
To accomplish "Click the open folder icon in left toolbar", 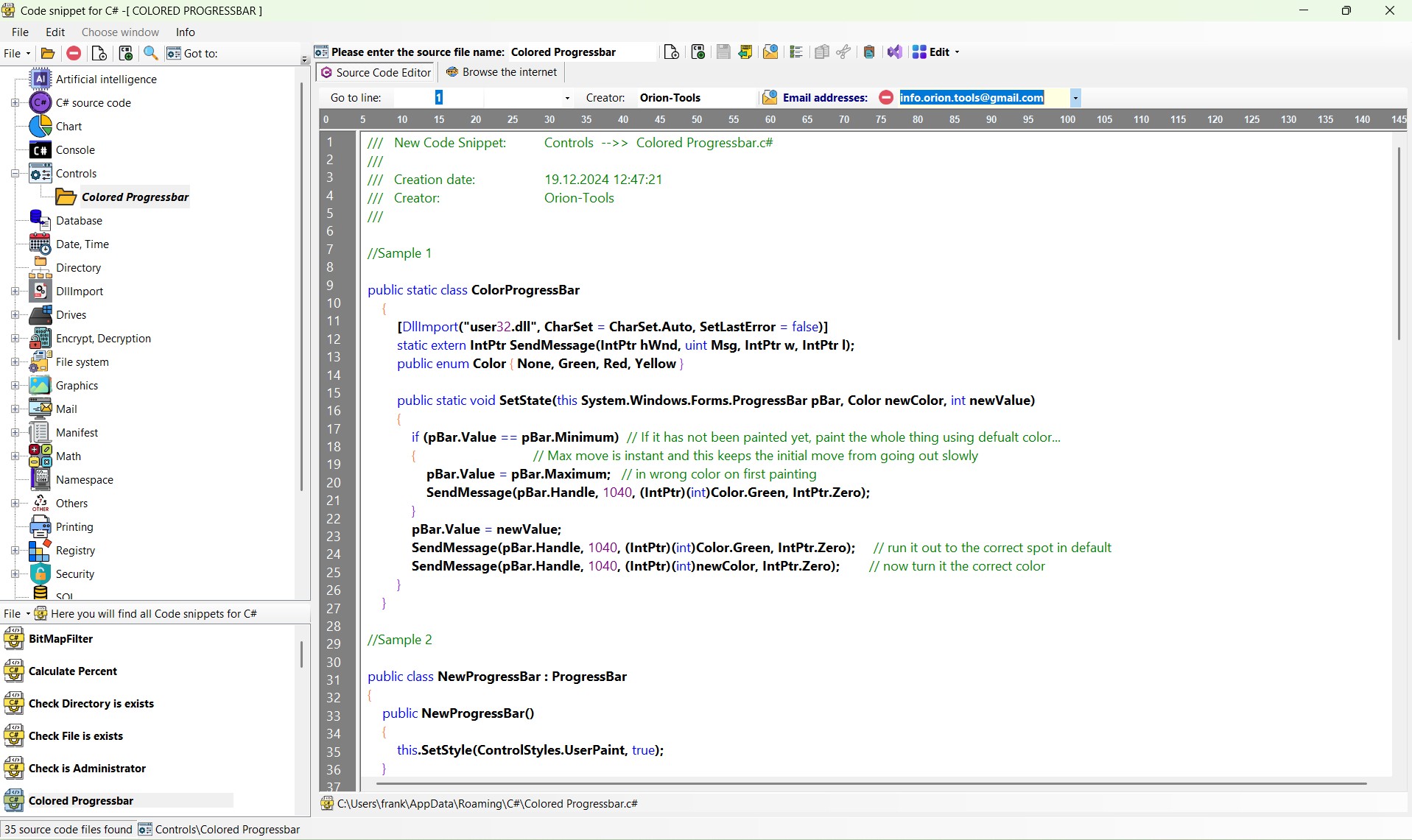I will [48, 53].
